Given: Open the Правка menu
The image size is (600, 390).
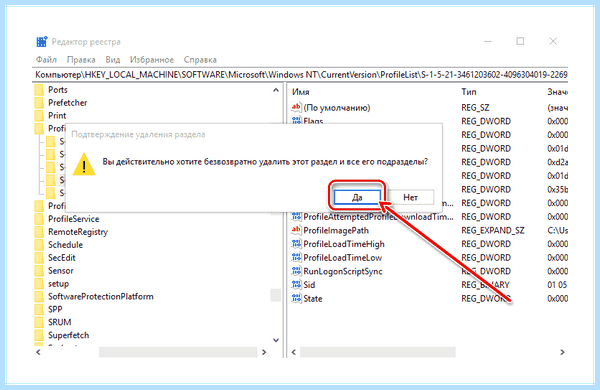Looking at the screenshot, I should pos(81,60).
